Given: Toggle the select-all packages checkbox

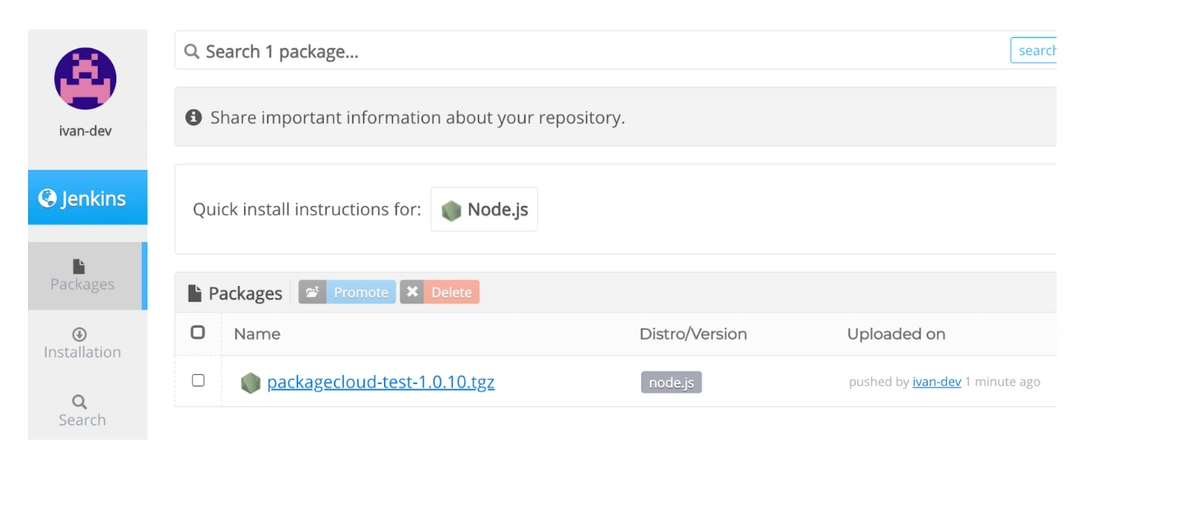Looking at the screenshot, I should pyautogui.click(x=198, y=332).
